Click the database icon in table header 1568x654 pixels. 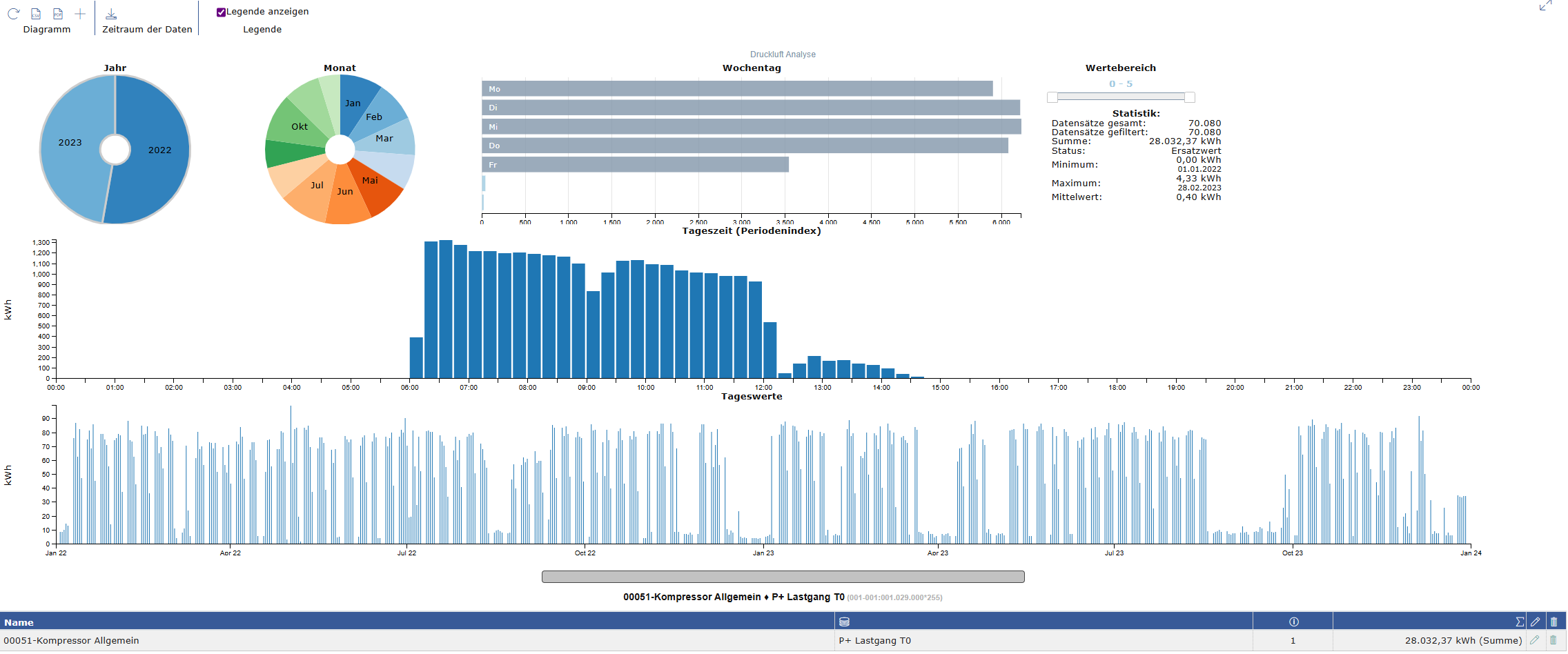click(844, 622)
